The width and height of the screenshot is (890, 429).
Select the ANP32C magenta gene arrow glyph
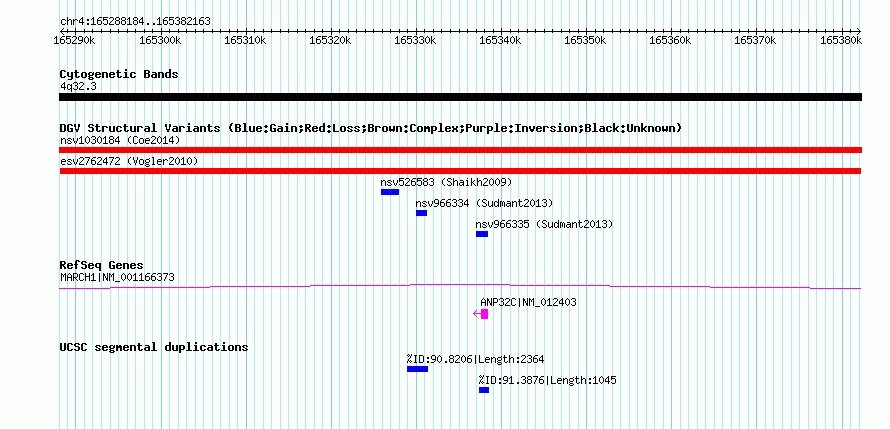(480, 314)
